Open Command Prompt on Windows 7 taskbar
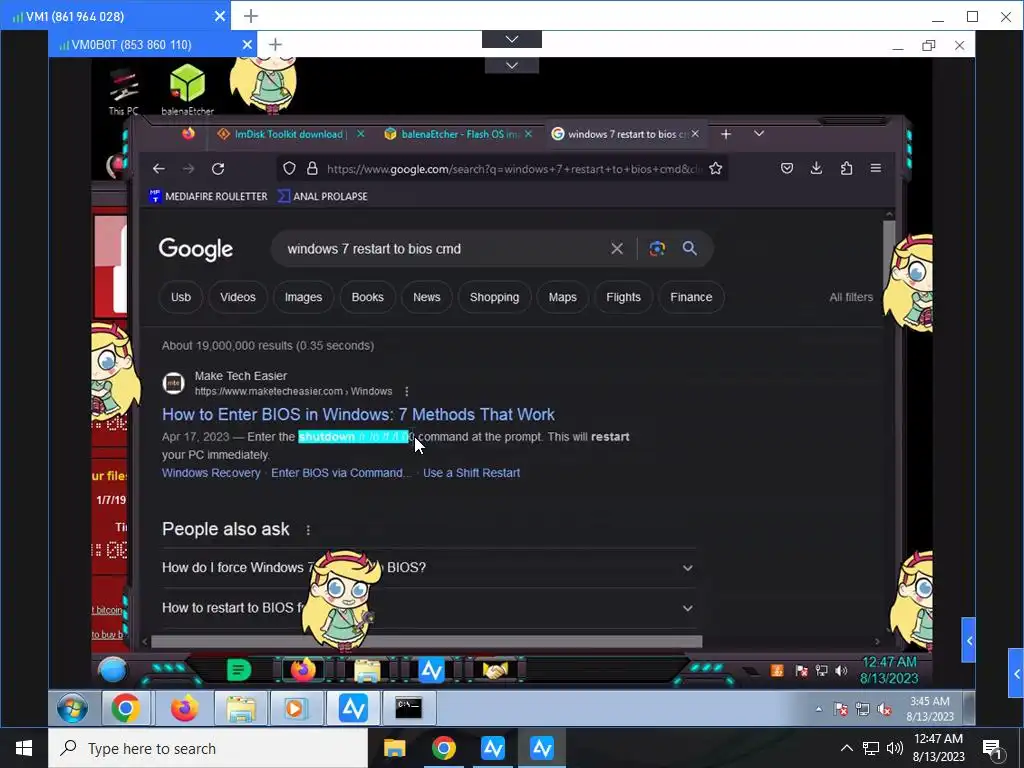This screenshot has height=768, width=1024. click(x=409, y=708)
